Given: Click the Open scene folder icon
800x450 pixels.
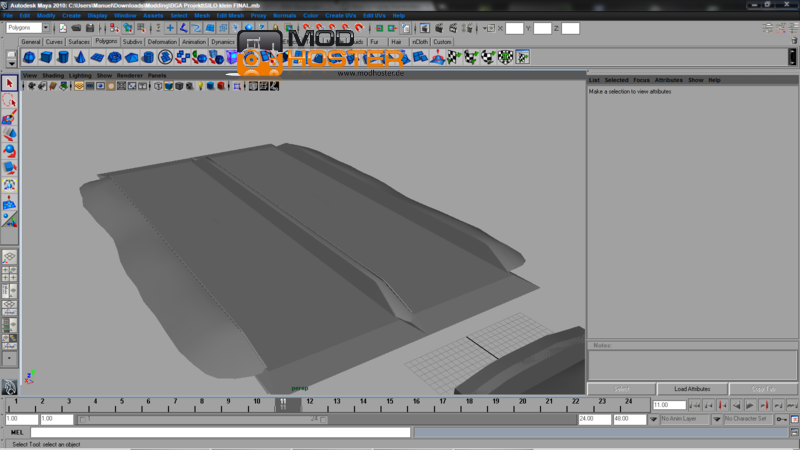Looking at the screenshot, I should pos(76,28).
